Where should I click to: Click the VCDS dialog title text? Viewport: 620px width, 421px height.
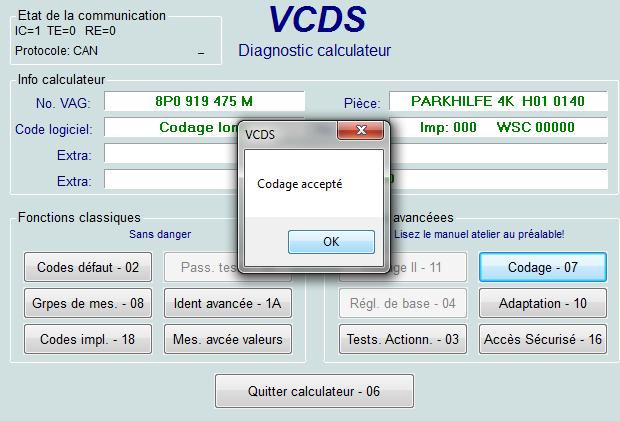(260, 134)
